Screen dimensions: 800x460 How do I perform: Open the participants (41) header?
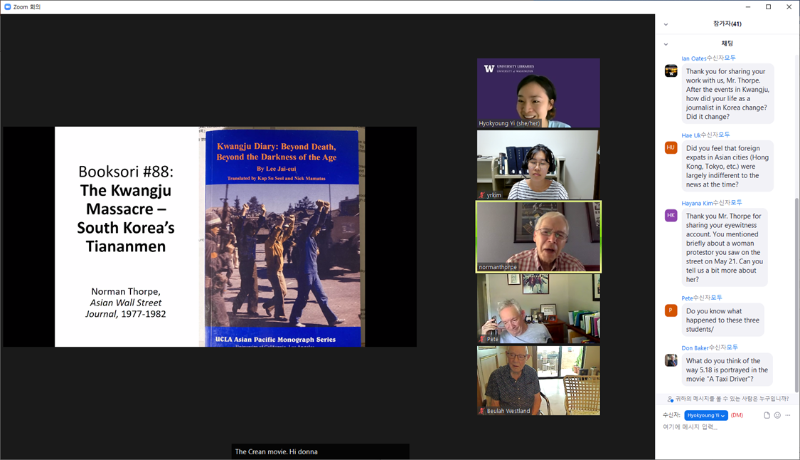727,23
